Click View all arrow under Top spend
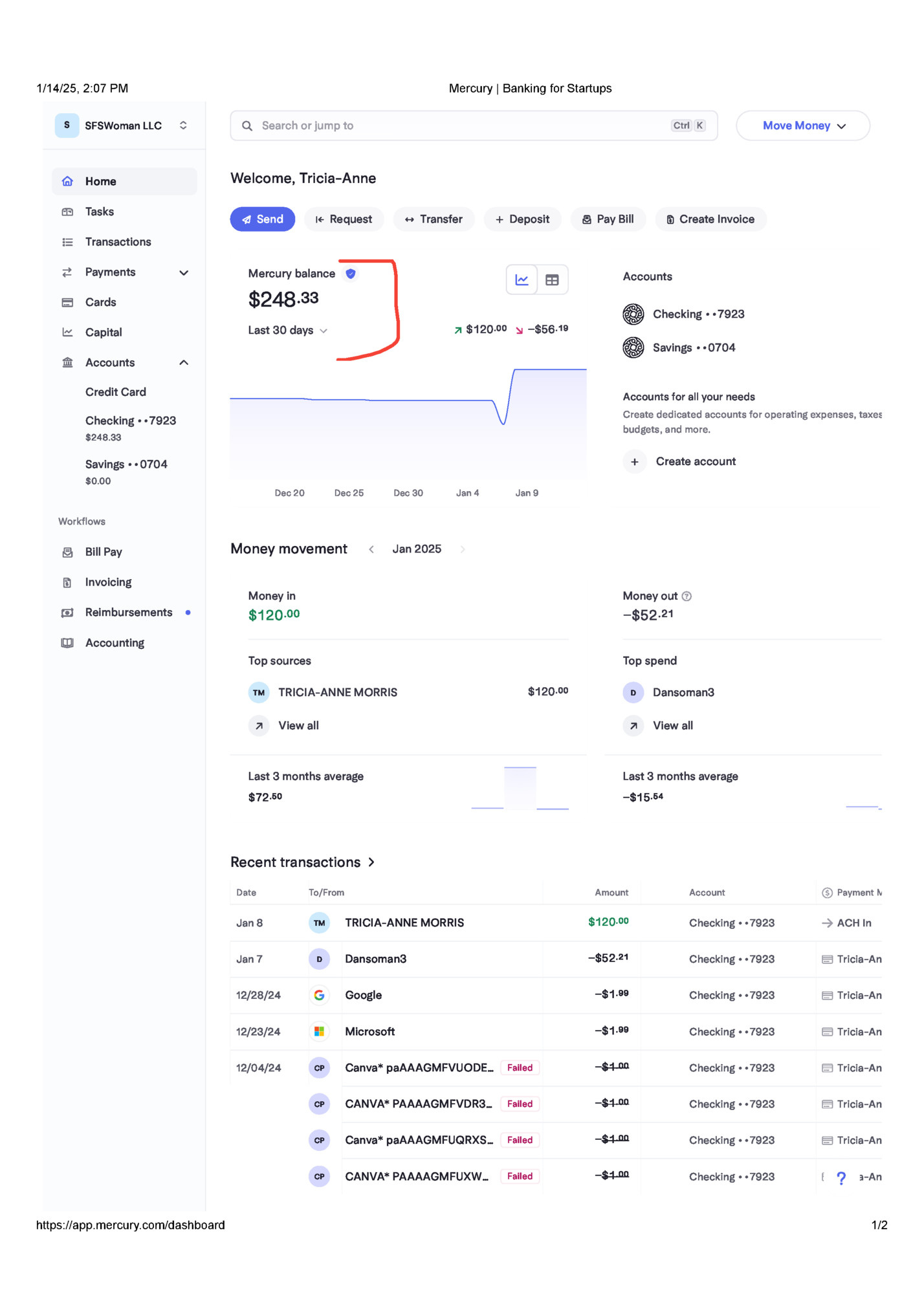 (633, 726)
